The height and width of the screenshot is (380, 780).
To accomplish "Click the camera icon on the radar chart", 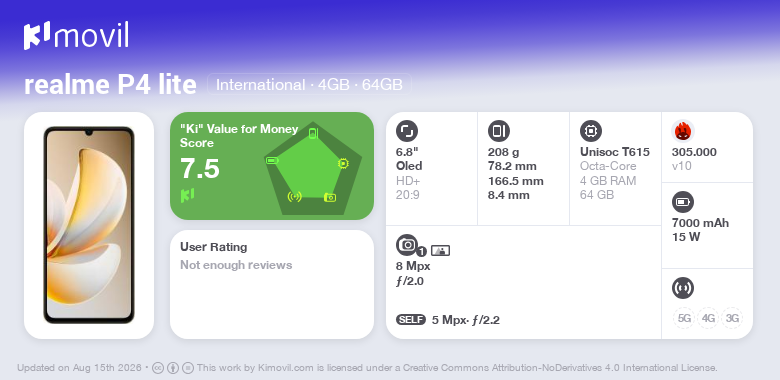I will [330, 197].
